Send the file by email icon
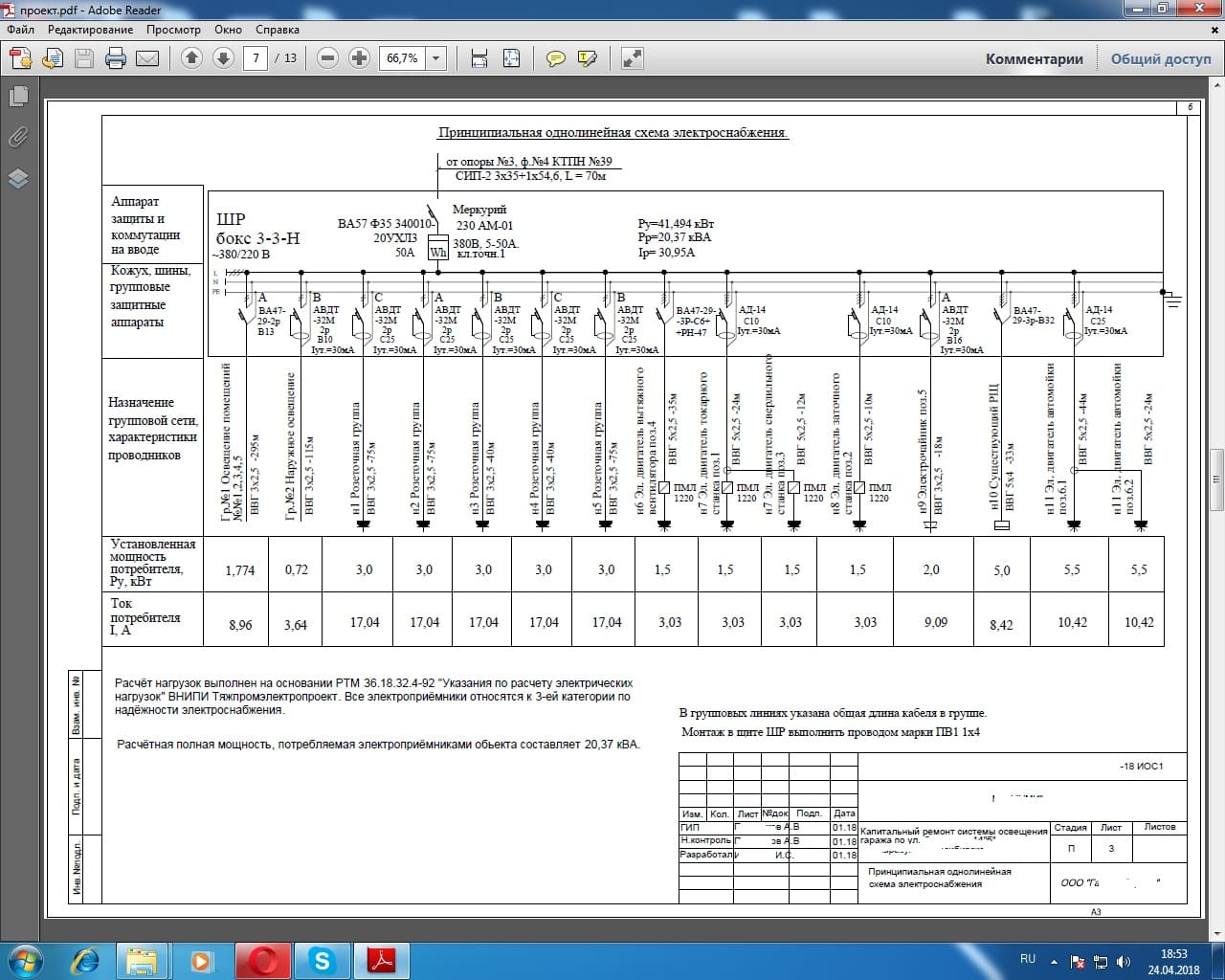1225x980 pixels. click(x=147, y=58)
